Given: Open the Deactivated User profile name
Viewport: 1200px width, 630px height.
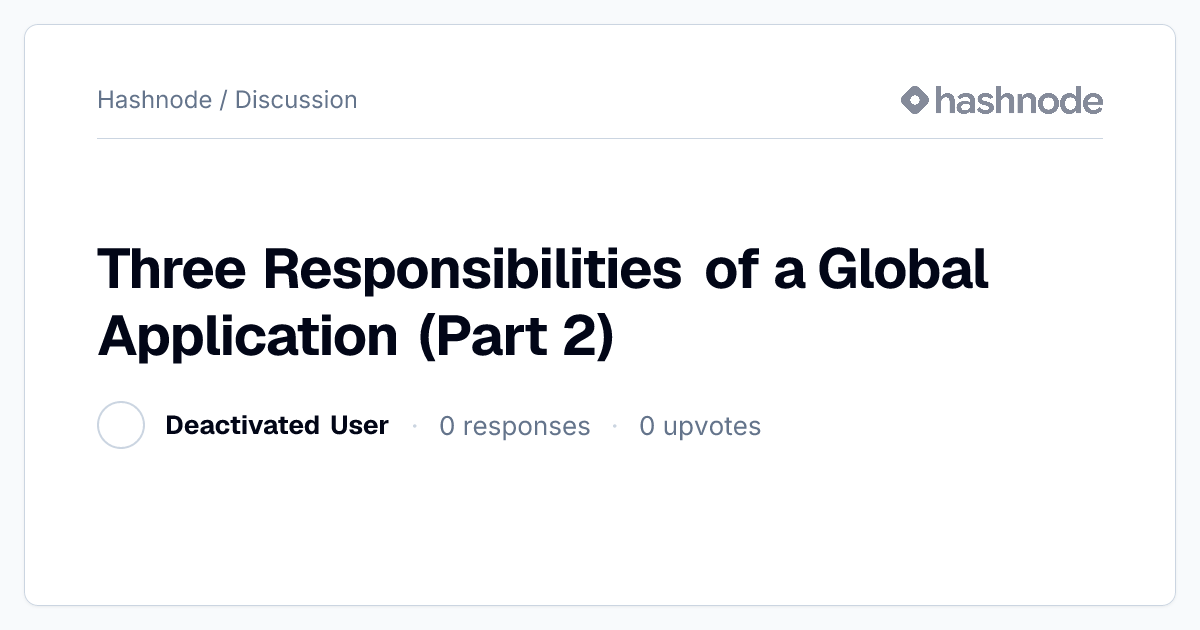Looking at the screenshot, I should coord(277,425).
